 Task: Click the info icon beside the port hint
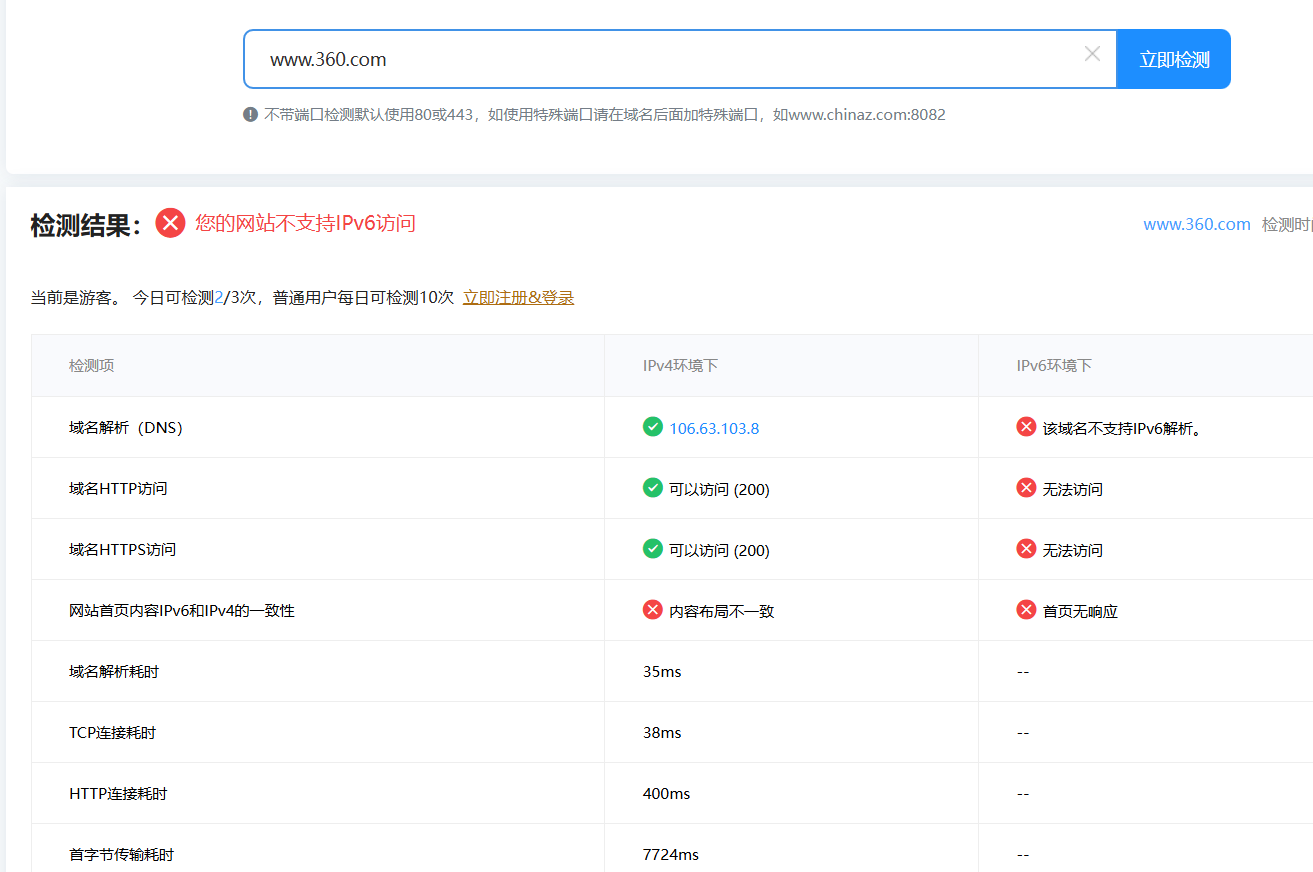(x=251, y=114)
